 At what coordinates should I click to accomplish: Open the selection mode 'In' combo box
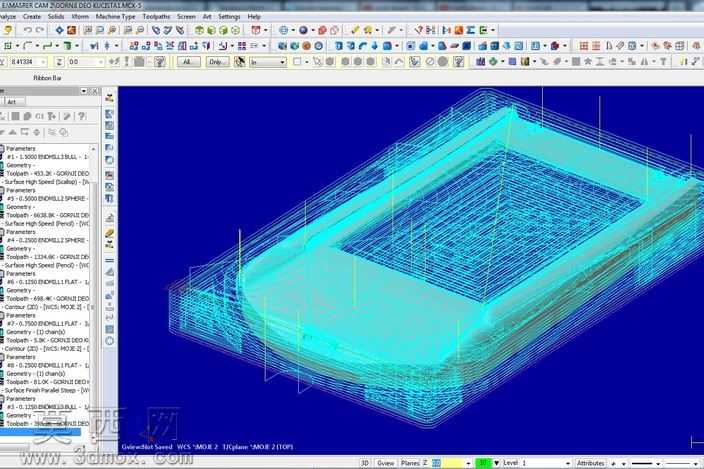click(268, 62)
